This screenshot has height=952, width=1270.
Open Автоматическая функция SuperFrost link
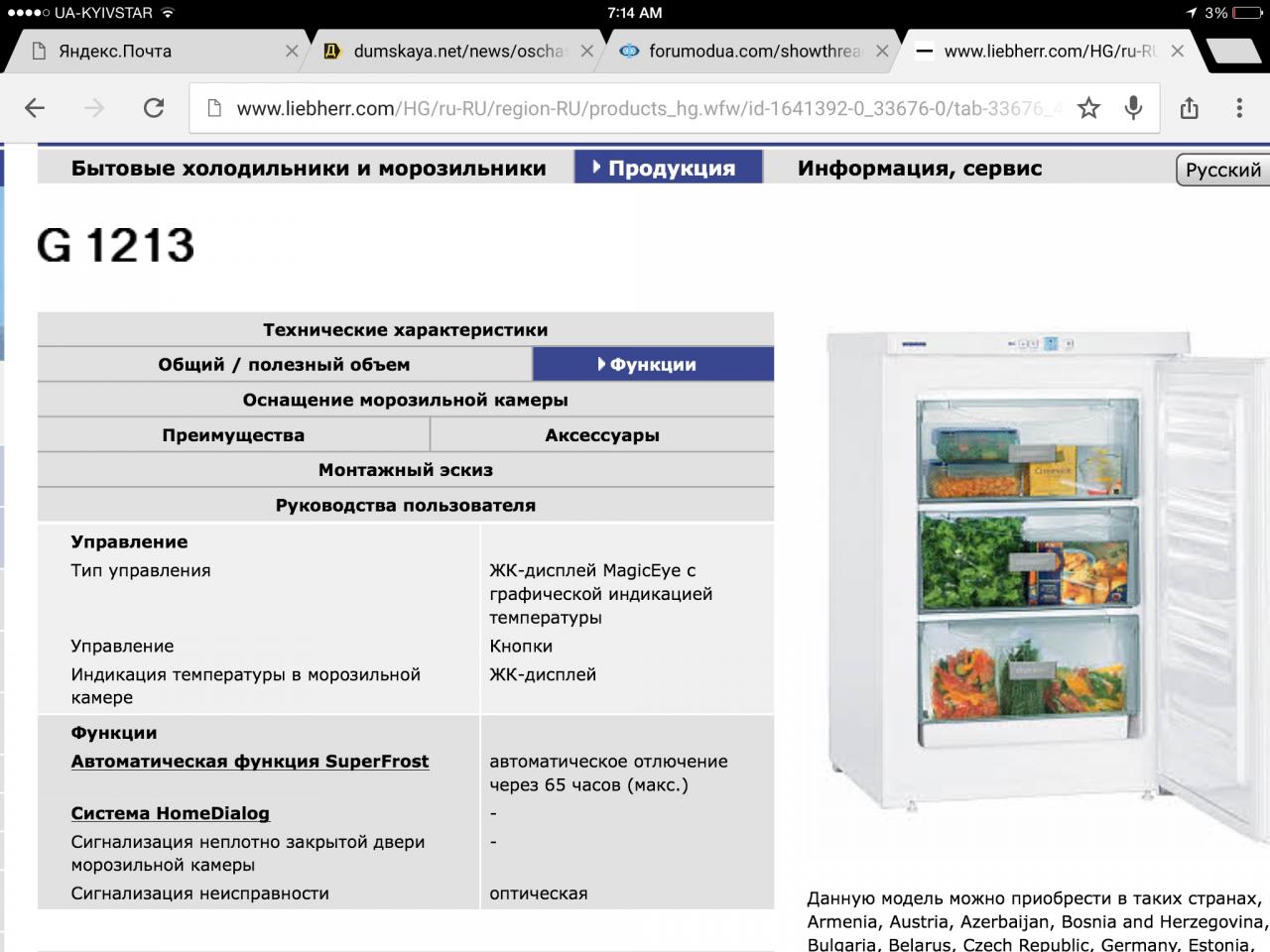point(250,761)
